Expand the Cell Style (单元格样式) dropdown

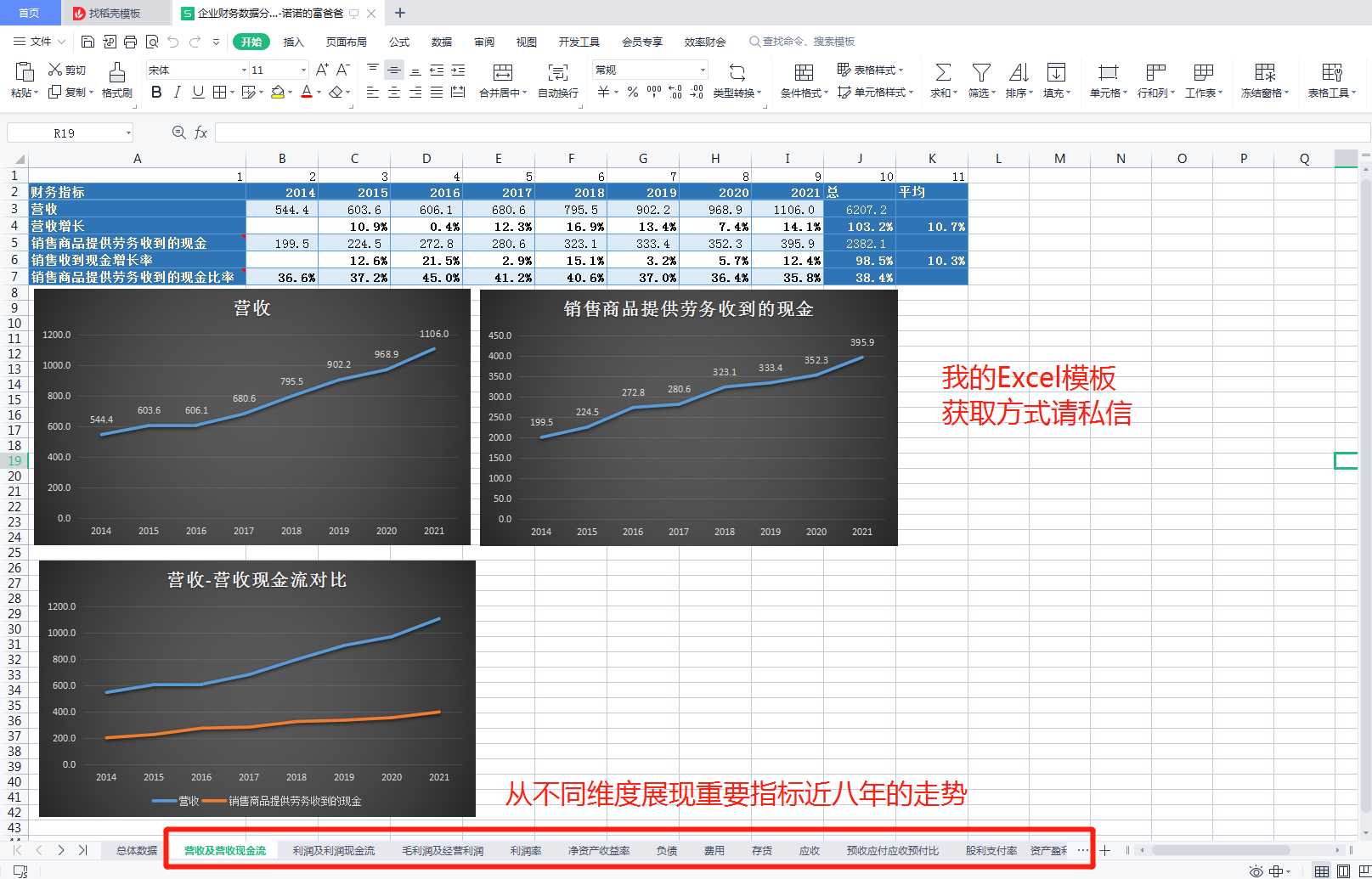[x=911, y=93]
